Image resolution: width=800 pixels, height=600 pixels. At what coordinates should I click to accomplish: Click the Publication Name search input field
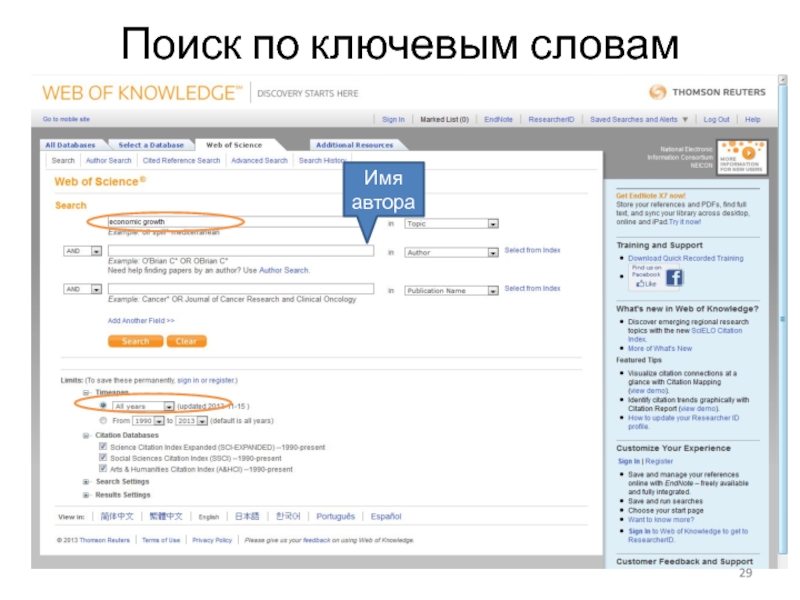240,289
